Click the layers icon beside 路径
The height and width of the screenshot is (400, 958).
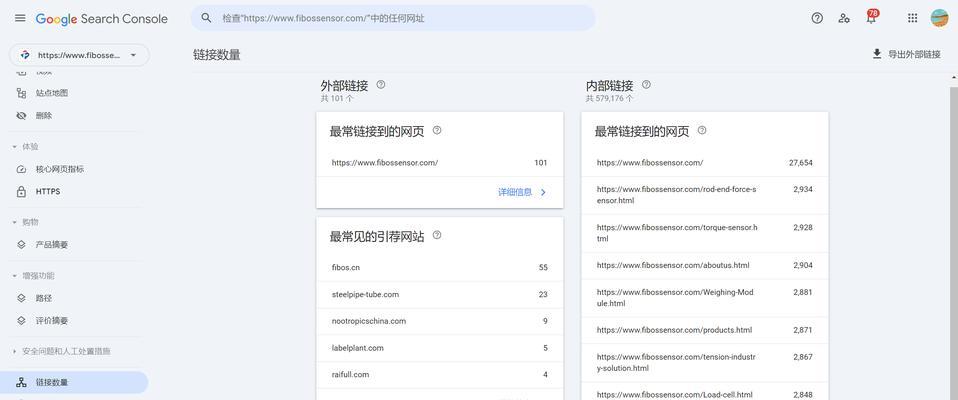(x=21, y=299)
